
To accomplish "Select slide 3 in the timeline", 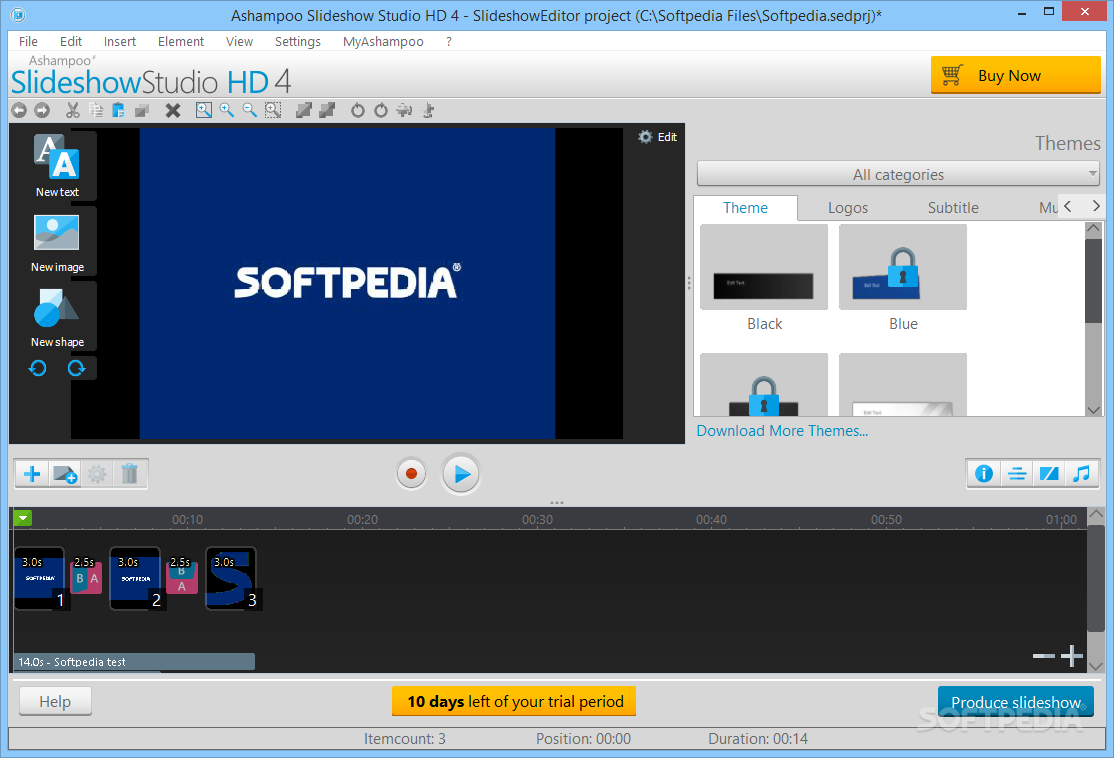I will 232,578.
